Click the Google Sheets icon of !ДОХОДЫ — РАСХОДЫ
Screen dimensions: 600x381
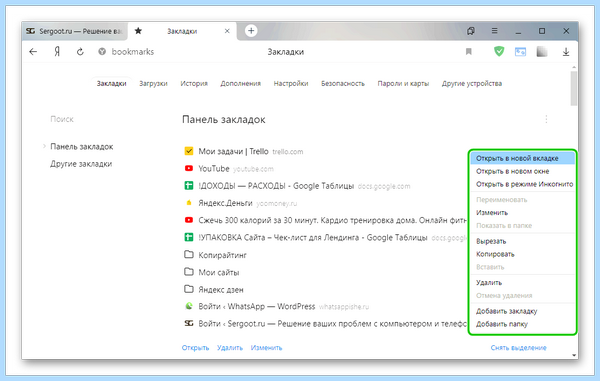[x=189, y=186]
